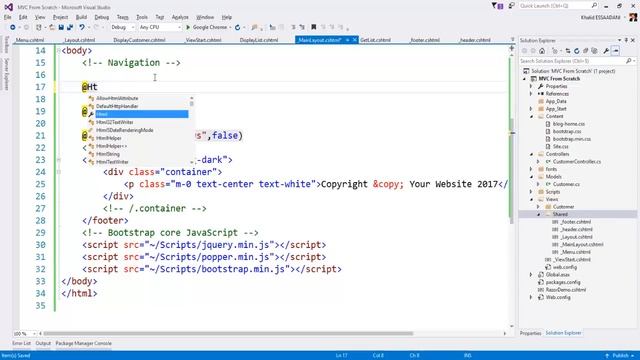Image resolution: width=640 pixels, height=360 pixels.
Task: Click the Undo toolbar icon
Action: (82, 27)
